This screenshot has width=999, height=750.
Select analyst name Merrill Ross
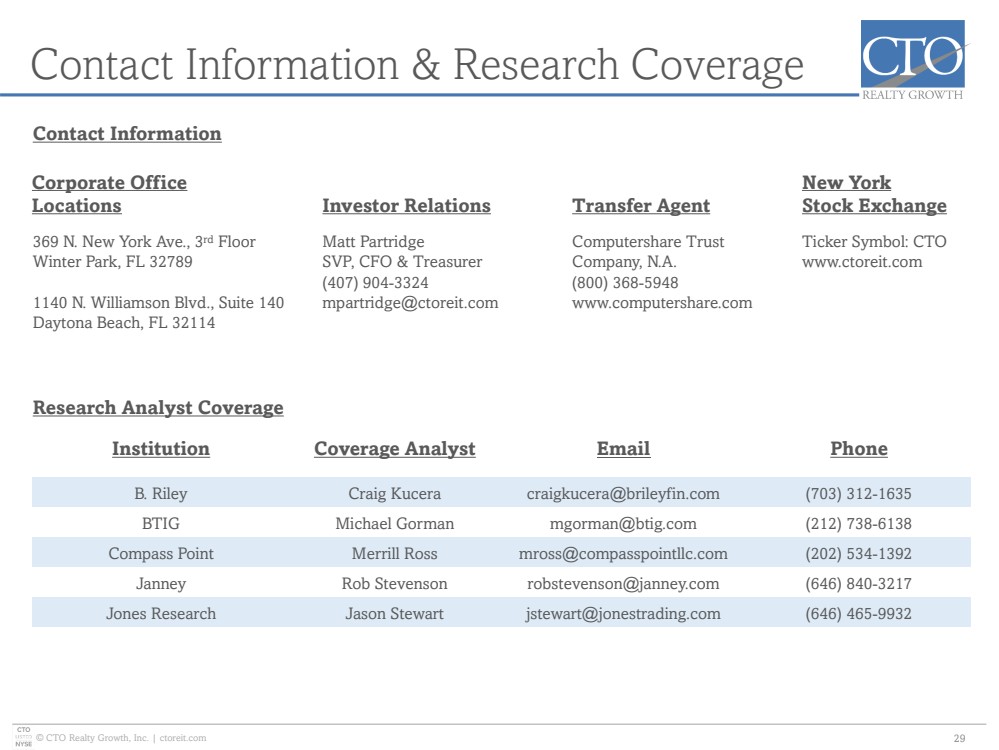pyautogui.click(x=394, y=554)
